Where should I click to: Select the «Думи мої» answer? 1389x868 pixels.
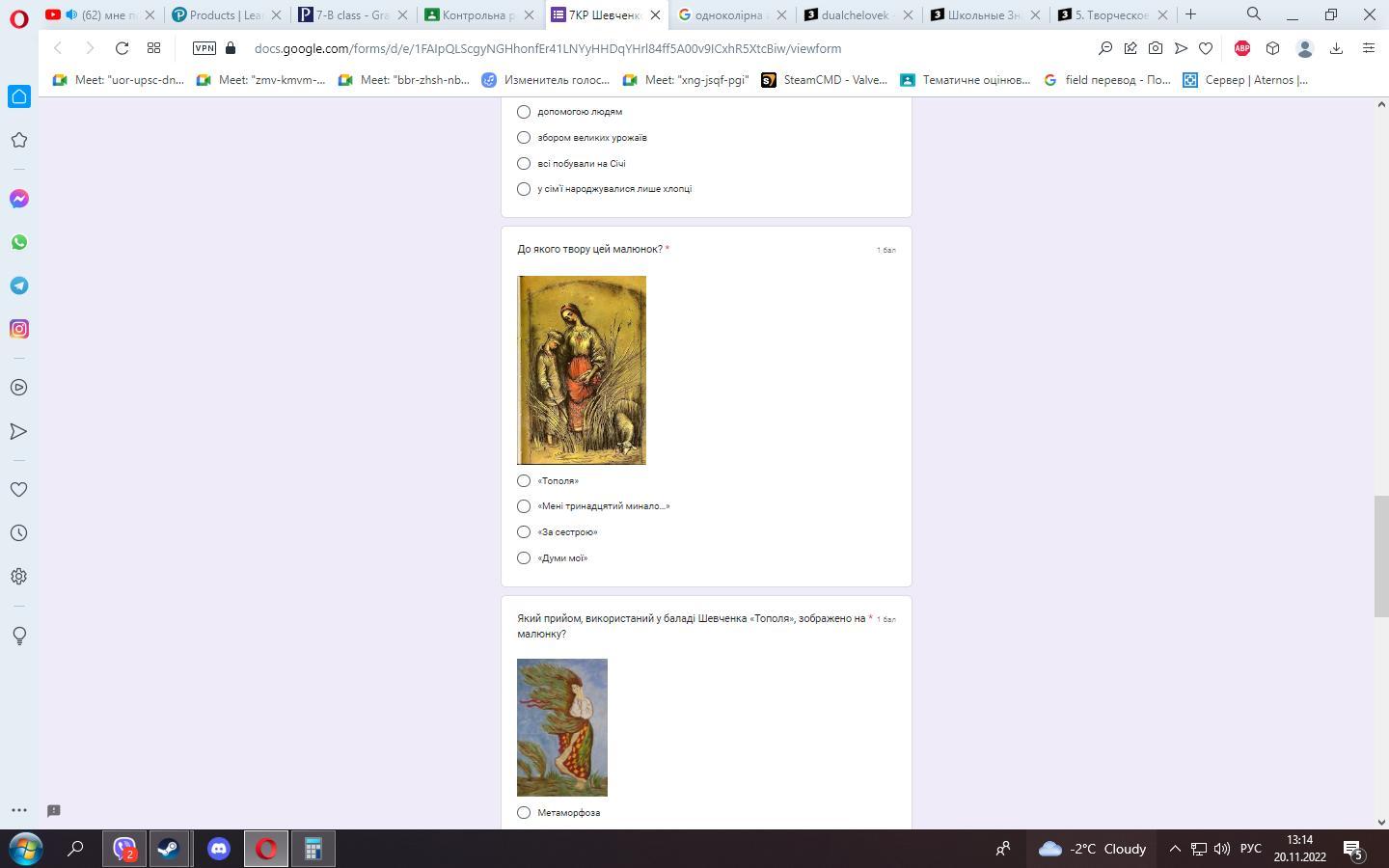pos(524,558)
